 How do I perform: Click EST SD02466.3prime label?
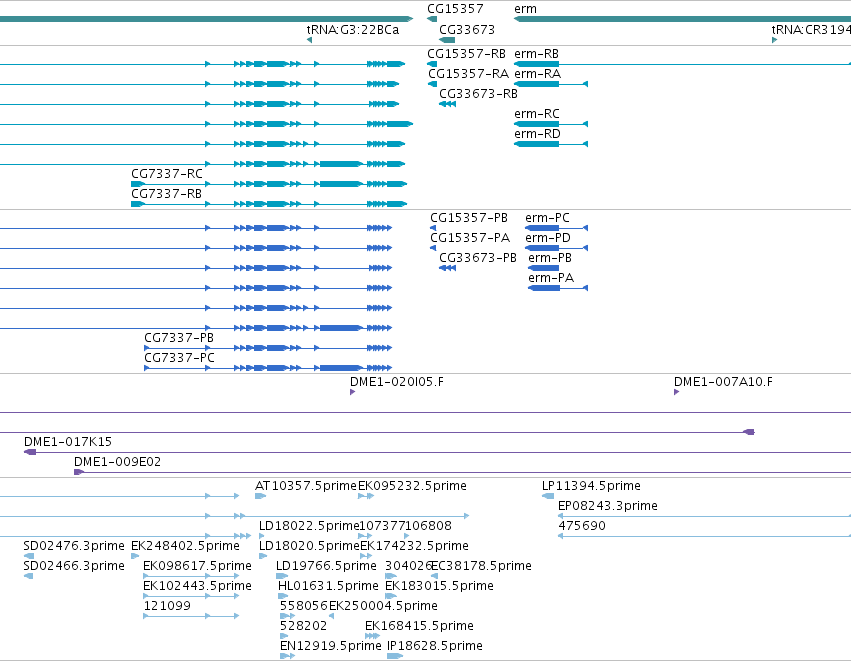tap(74, 566)
